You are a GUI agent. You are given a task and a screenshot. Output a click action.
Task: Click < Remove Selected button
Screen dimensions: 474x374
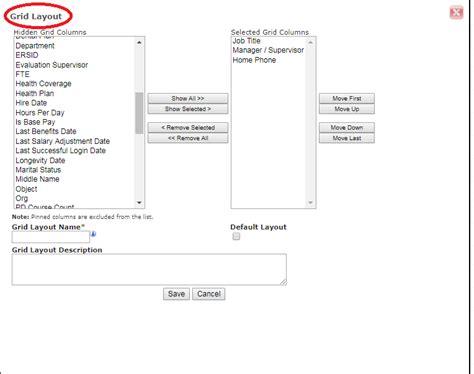pos(188,128)
